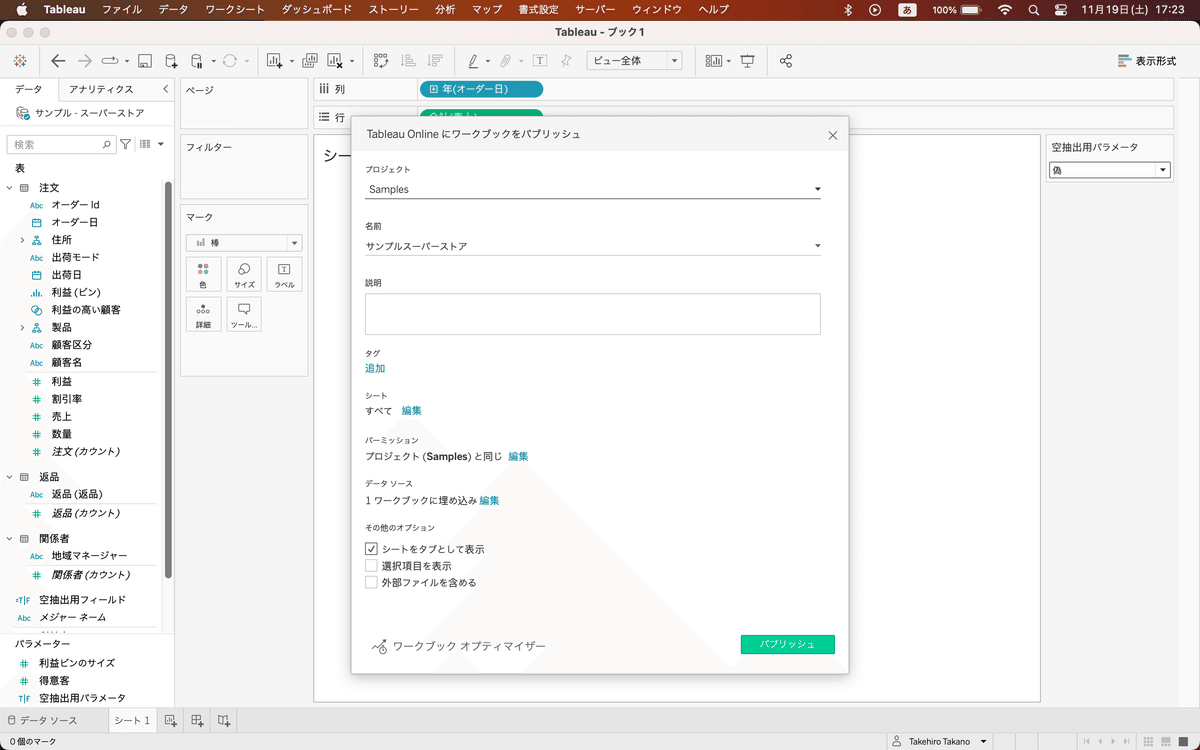Click the pause auto updates icon
Viewport: 1200px width, 750px height.
198,61
